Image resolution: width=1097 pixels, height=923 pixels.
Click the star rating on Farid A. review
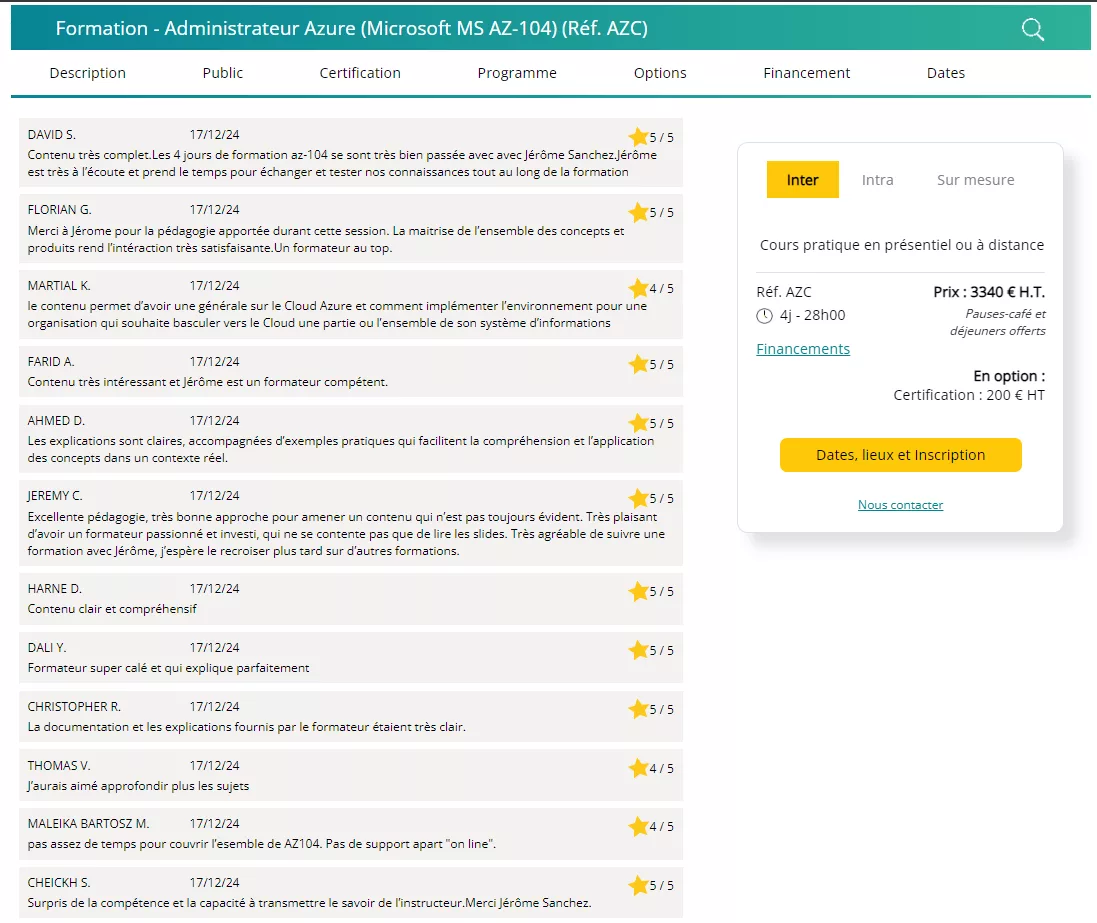(638, 364)
